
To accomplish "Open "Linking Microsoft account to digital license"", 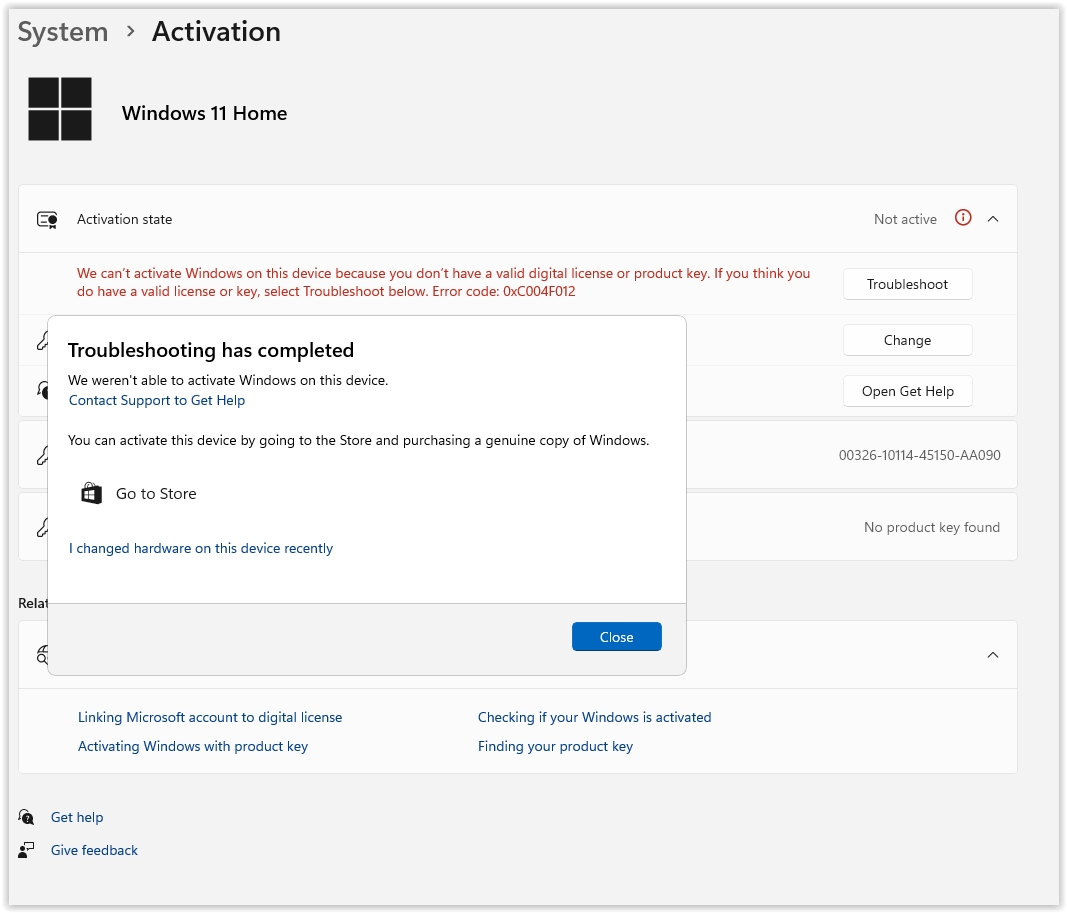I will [210, 717].
